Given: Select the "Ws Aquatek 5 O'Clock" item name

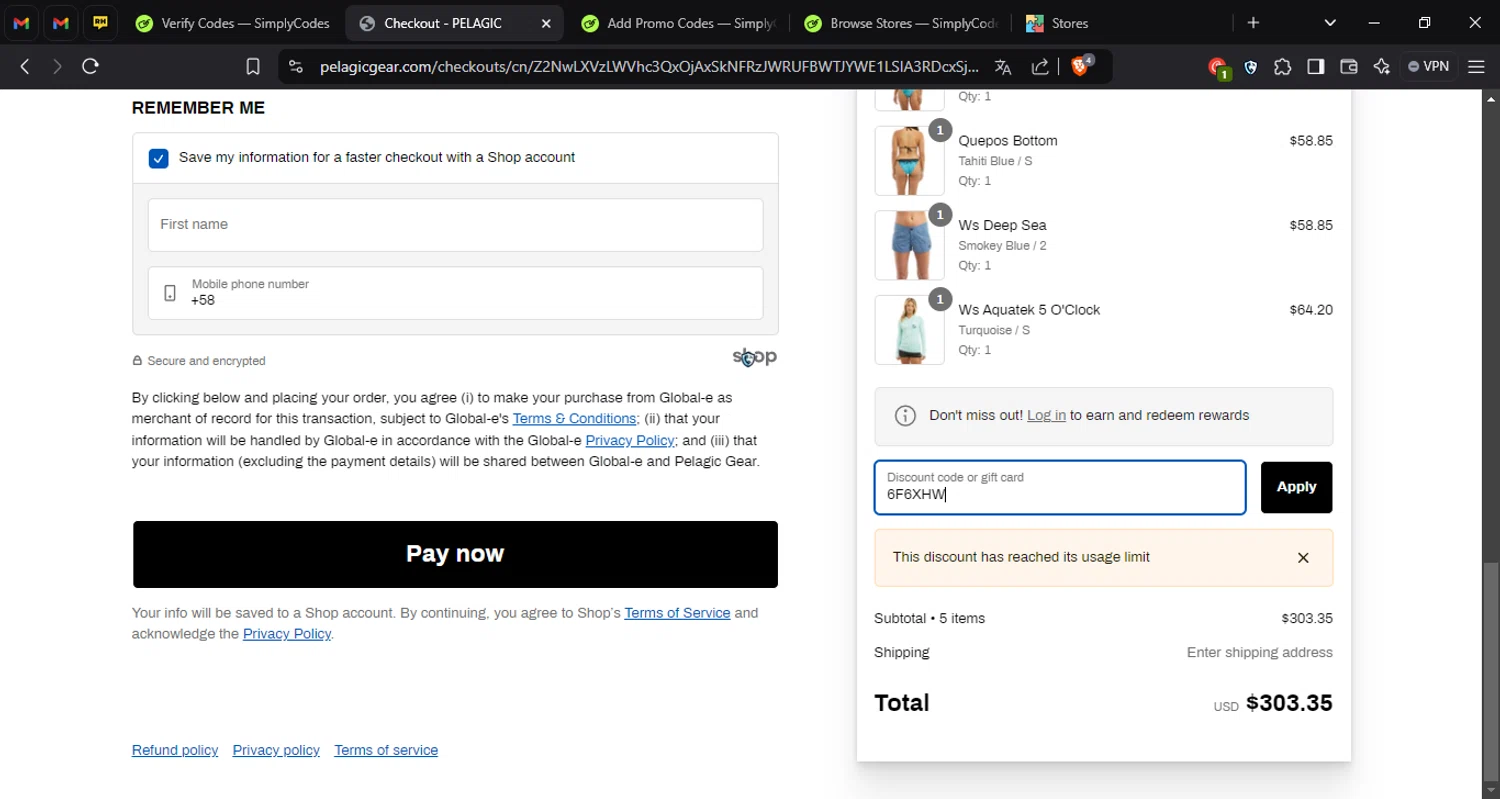Looking at the screenshot, I should [1029, 310].
